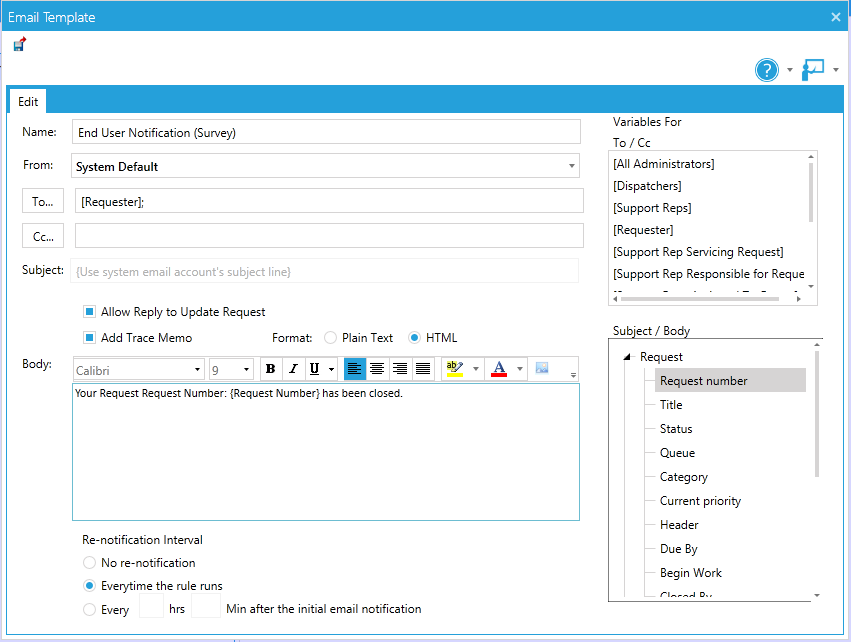
Task: Select Title tree item
Action: pos(671,404)
